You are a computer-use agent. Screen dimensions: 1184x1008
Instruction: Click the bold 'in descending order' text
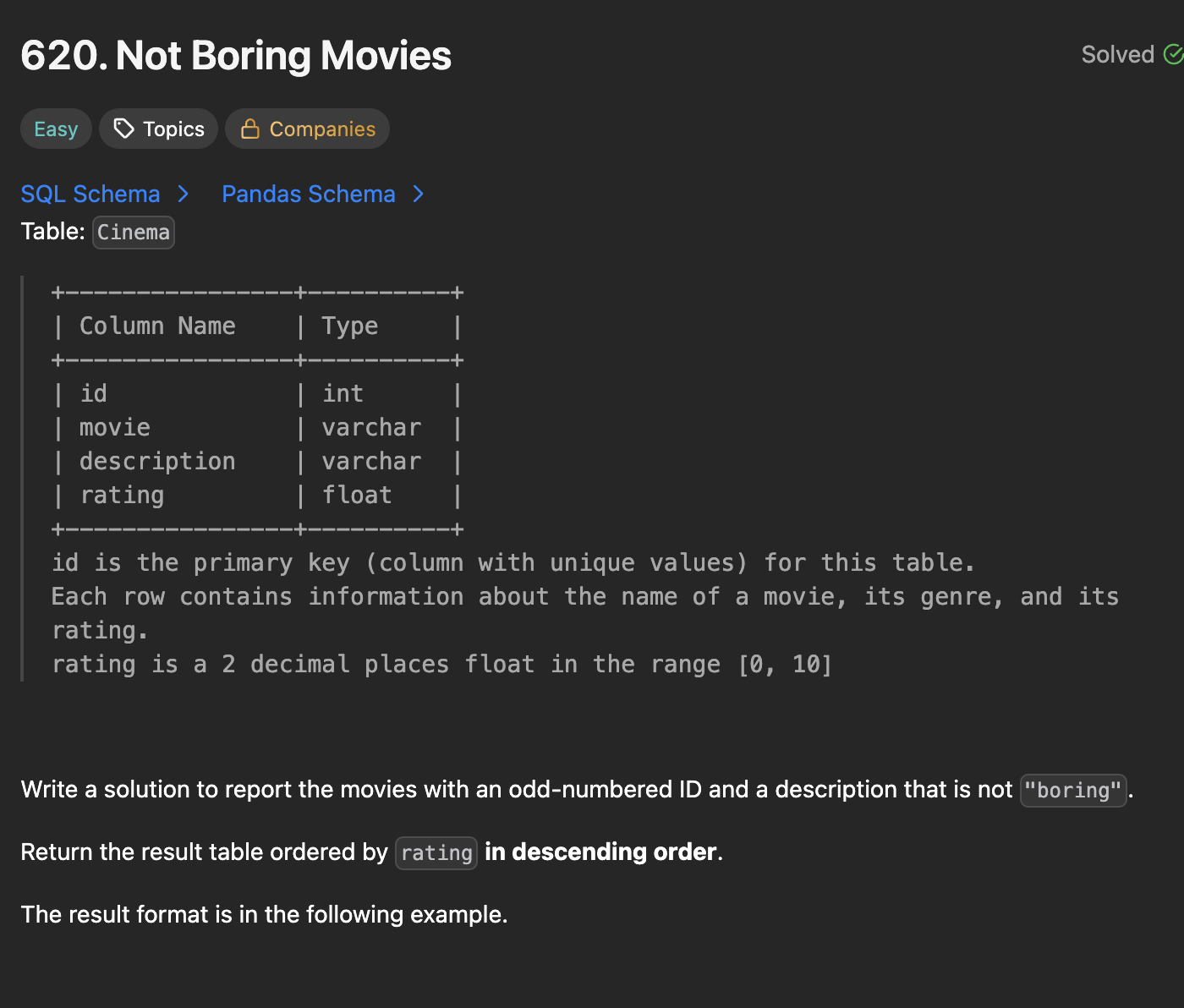(600, 852)
